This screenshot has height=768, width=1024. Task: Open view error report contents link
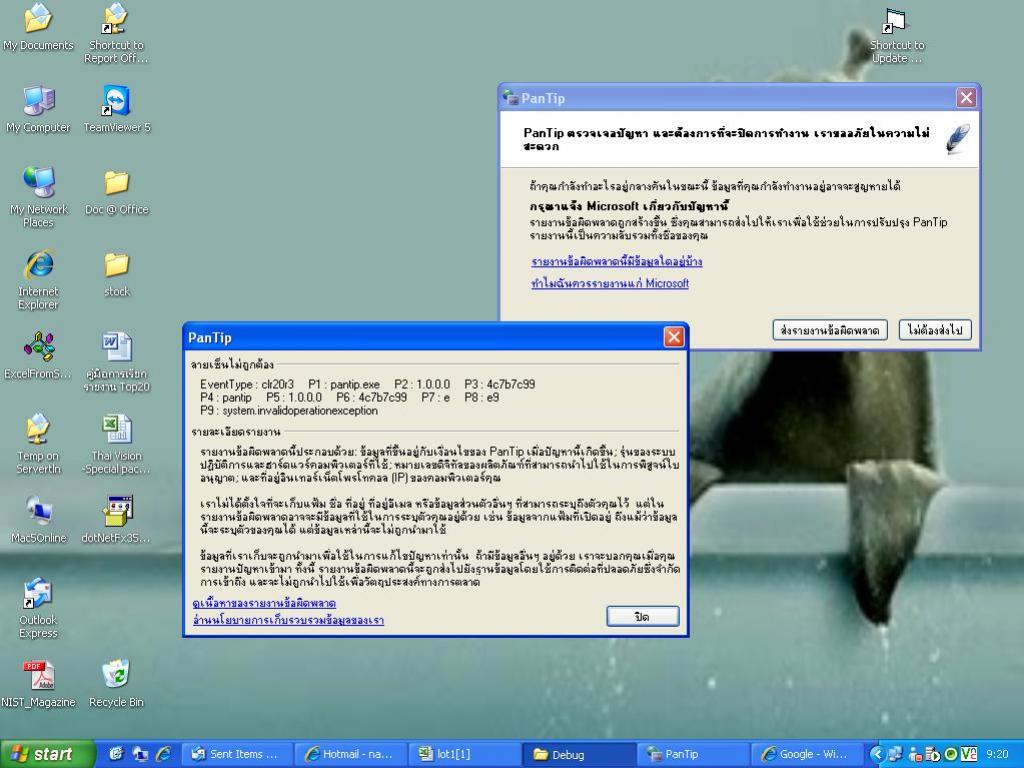click(x=264, y=603)
